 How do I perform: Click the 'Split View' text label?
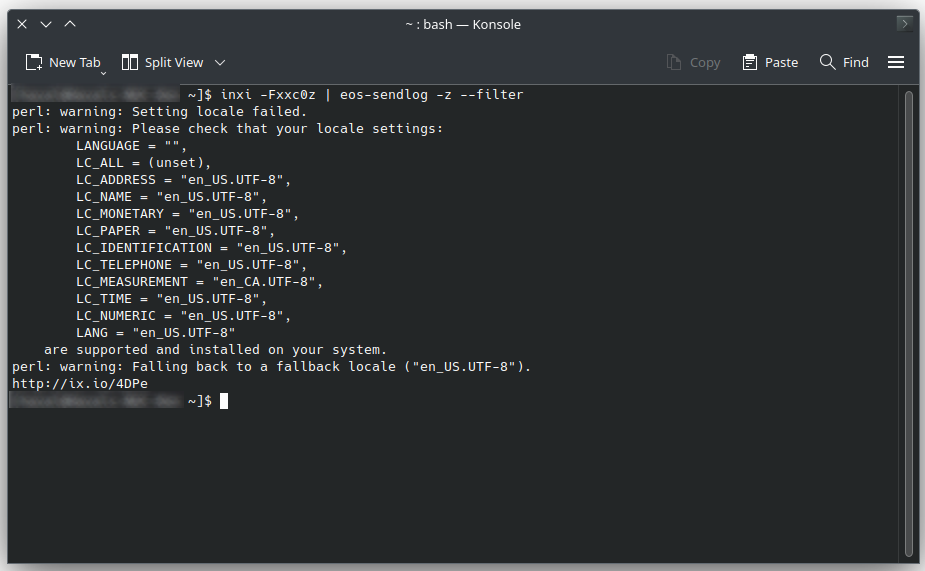click(174, 63)
